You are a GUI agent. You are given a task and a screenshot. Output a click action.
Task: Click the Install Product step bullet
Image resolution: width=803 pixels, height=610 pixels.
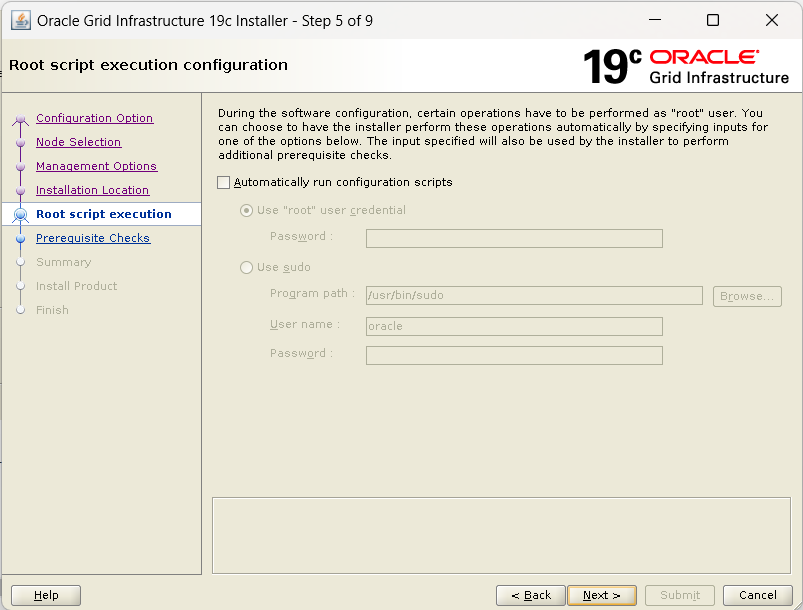[20, 286]
